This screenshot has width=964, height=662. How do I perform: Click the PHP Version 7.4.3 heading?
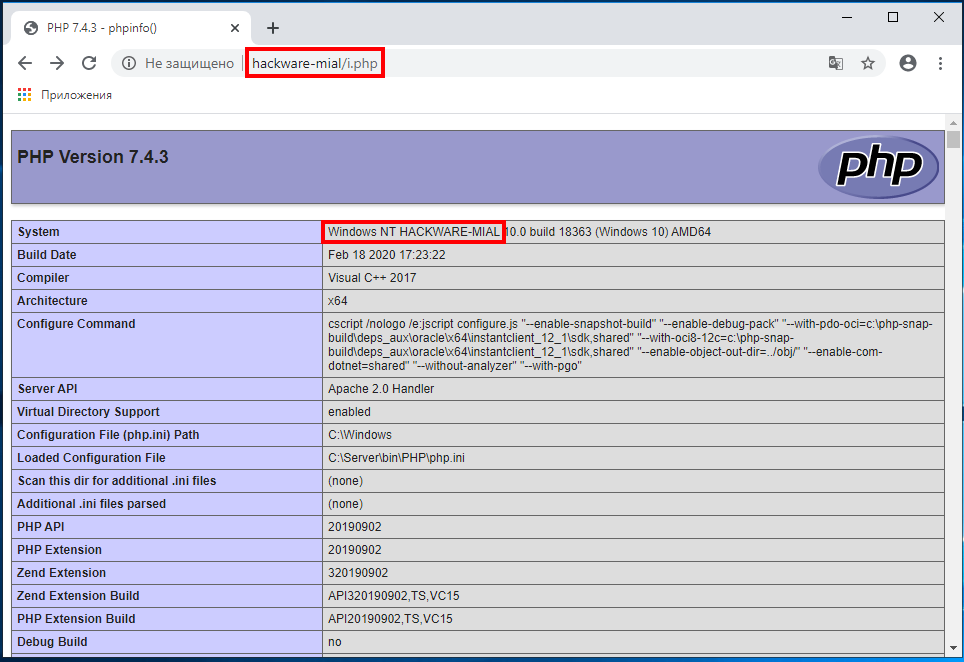coord(93,157)
